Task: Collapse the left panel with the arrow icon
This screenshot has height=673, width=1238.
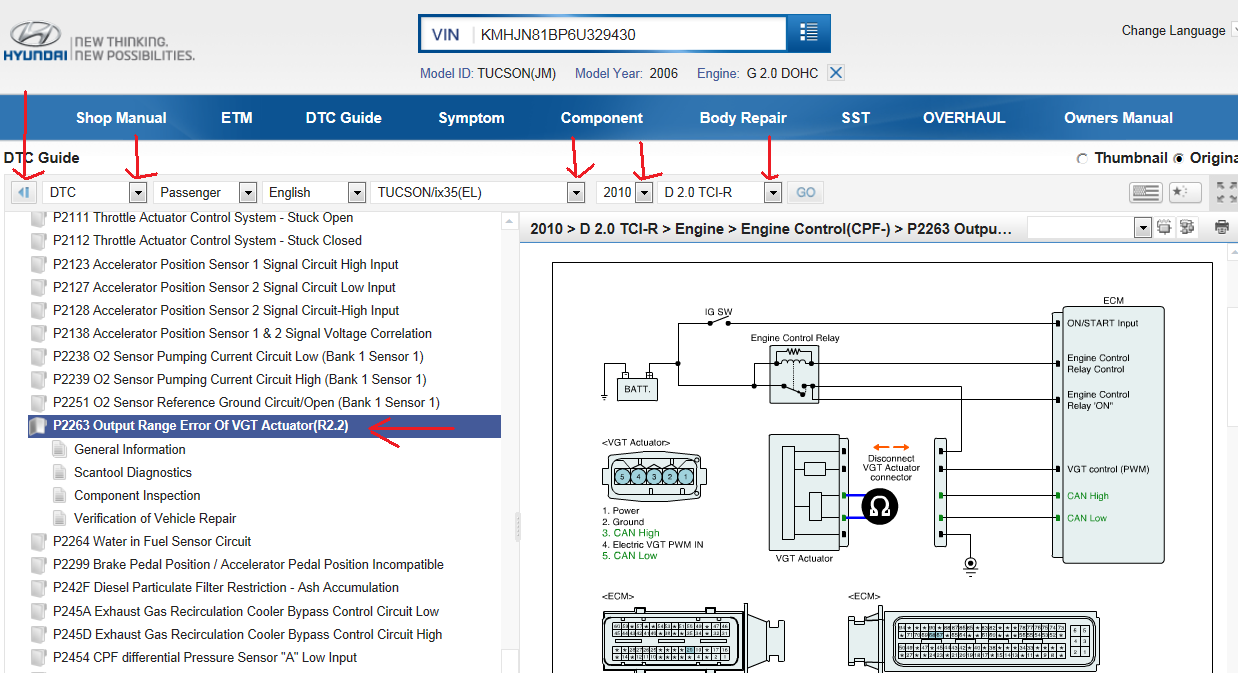Action: point(24,192)
